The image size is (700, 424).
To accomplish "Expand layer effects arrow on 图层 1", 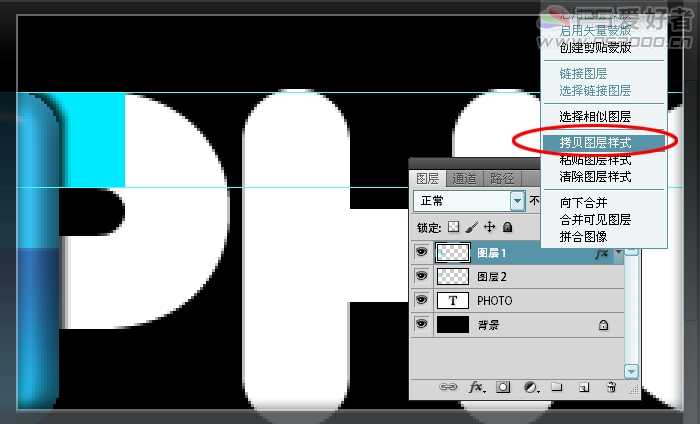I will coord(618,254).
